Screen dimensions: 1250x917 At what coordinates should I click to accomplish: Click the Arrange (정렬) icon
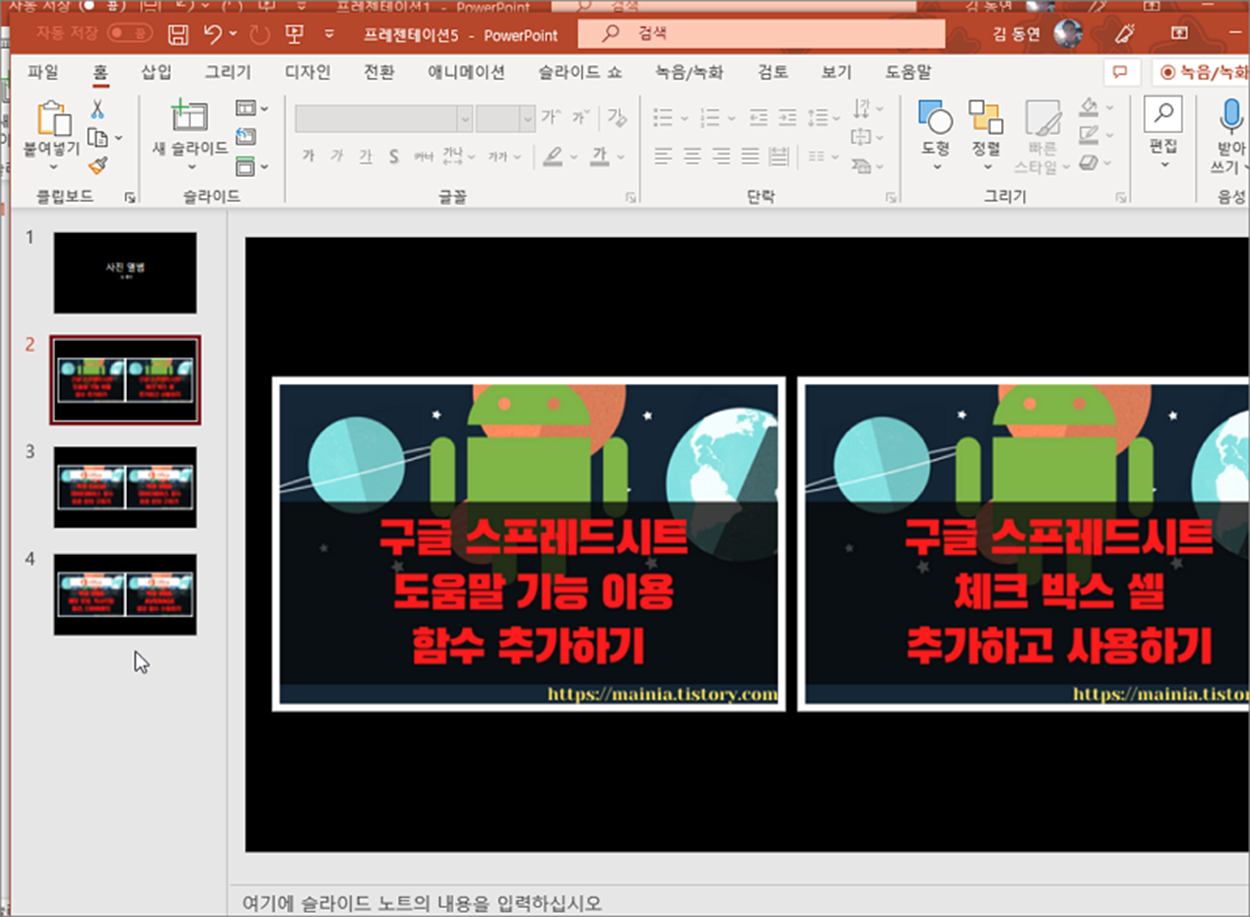click(986, 117)
